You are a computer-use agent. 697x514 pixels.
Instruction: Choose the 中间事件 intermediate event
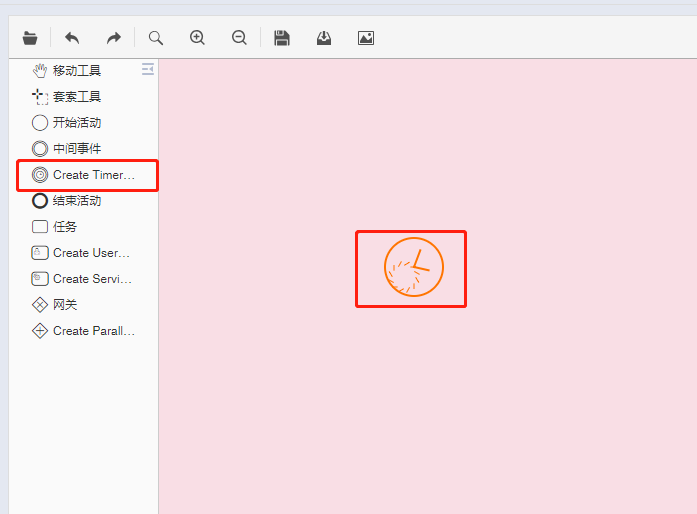point(67,149)
